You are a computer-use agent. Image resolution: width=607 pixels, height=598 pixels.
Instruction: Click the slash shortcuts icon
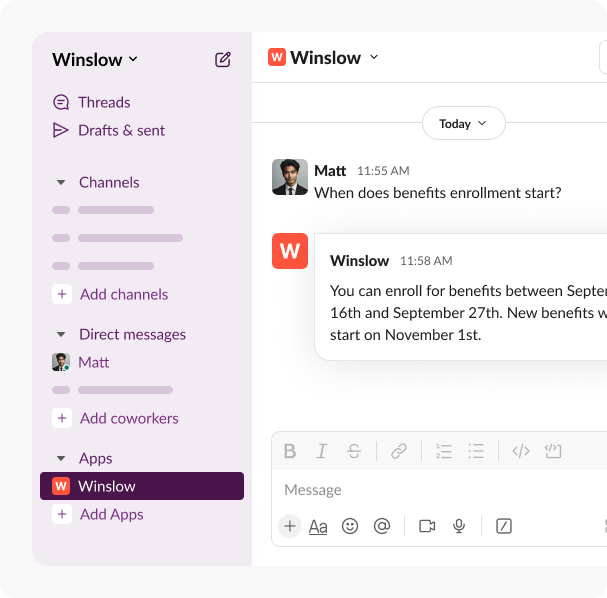pos(504,526)
